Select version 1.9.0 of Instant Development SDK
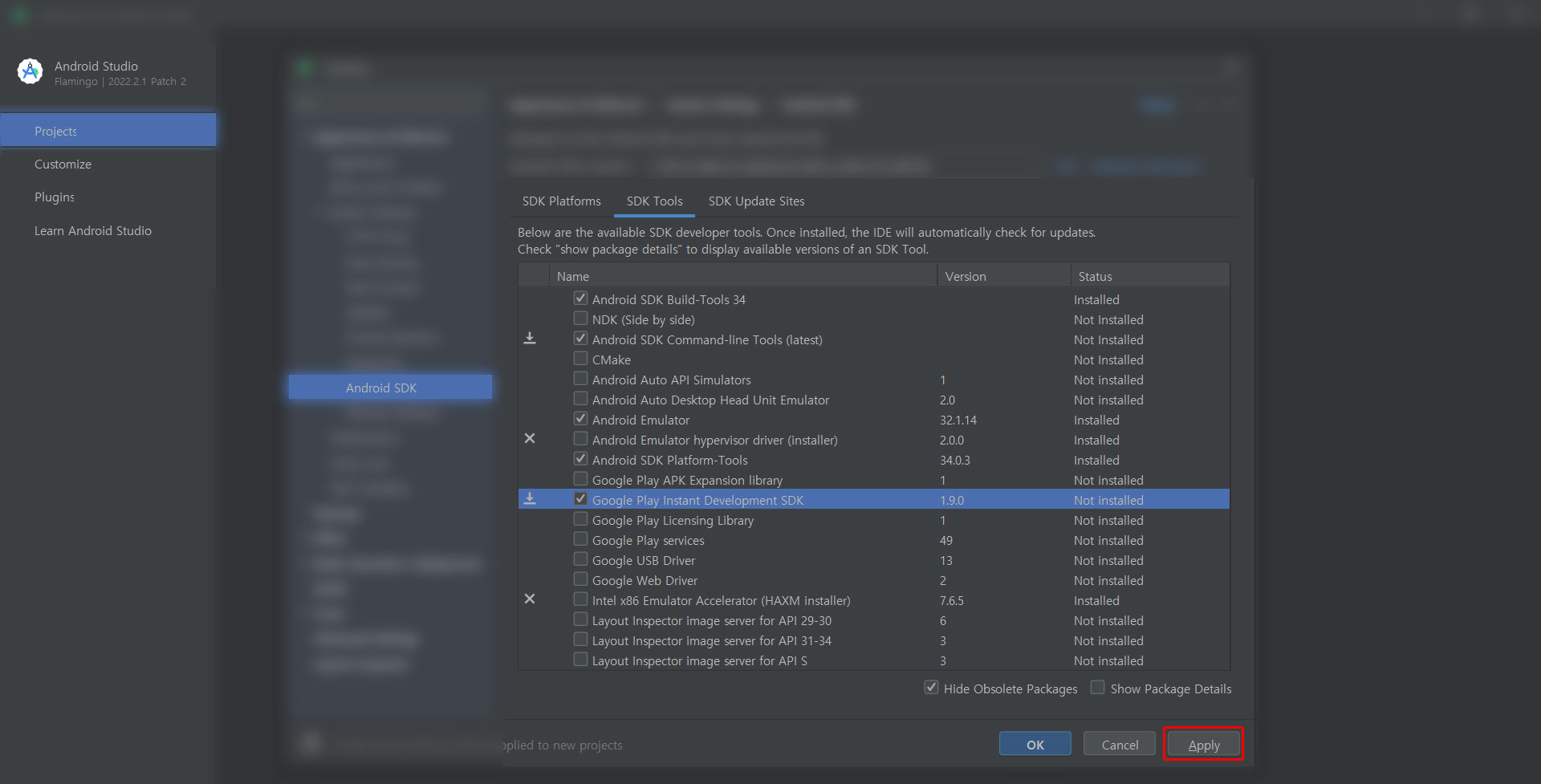 tap(952, 501)
